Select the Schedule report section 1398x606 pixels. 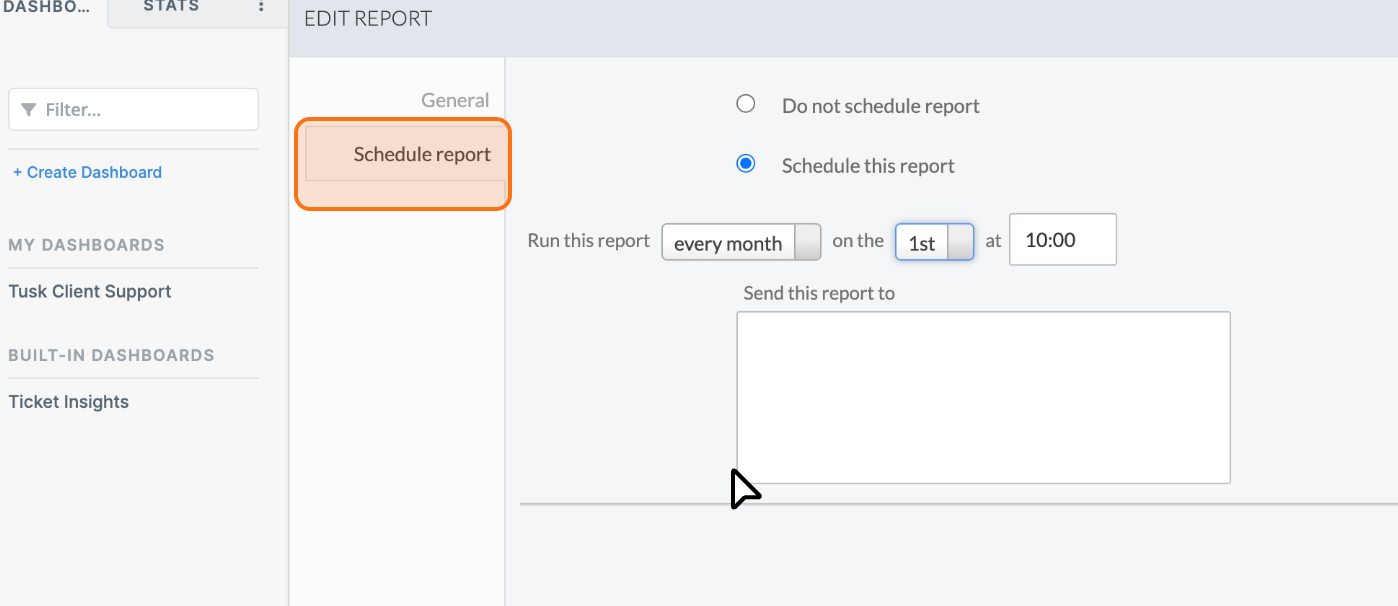click(404, 154)
